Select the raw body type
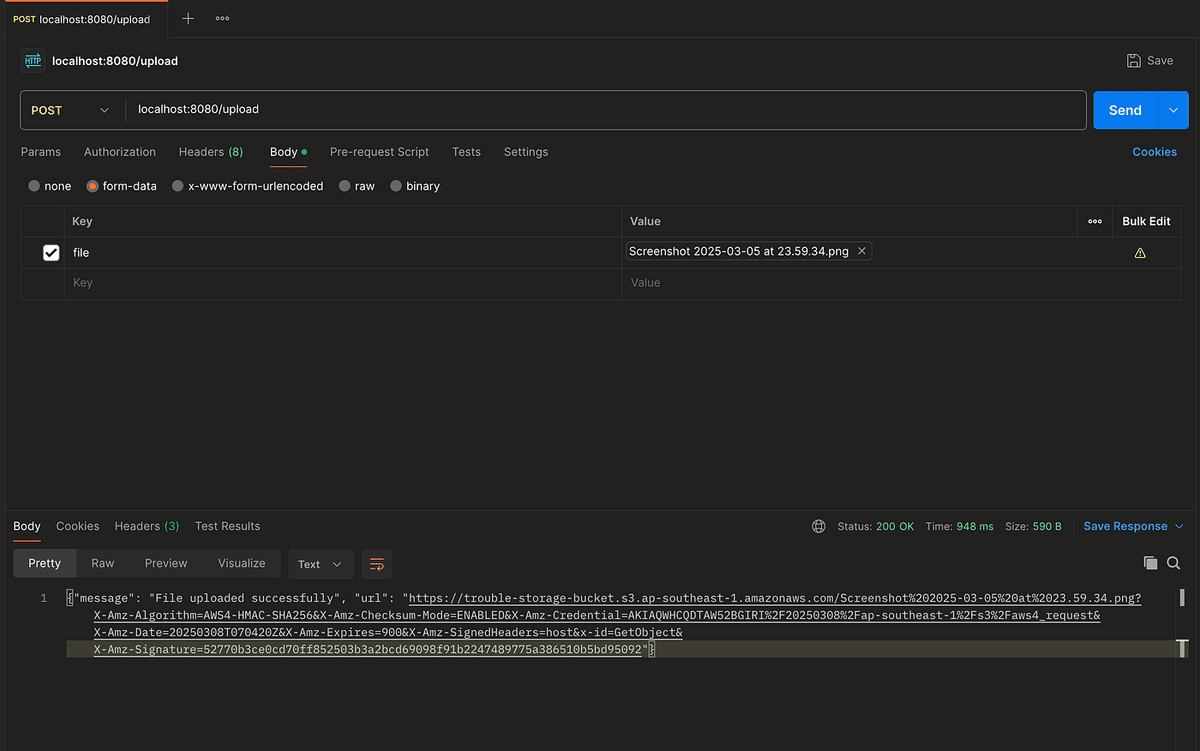The height and width of the screenshot is (751, 1200). tap(357, 186)
